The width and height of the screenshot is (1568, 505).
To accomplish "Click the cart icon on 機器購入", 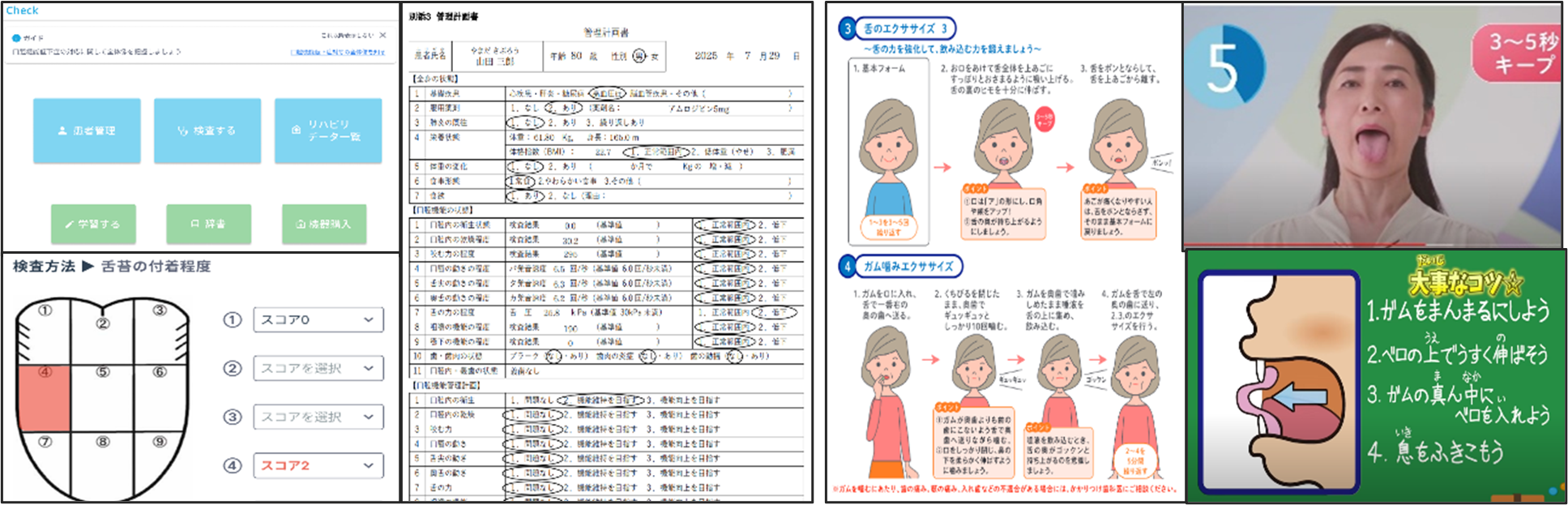I will 301,224.
